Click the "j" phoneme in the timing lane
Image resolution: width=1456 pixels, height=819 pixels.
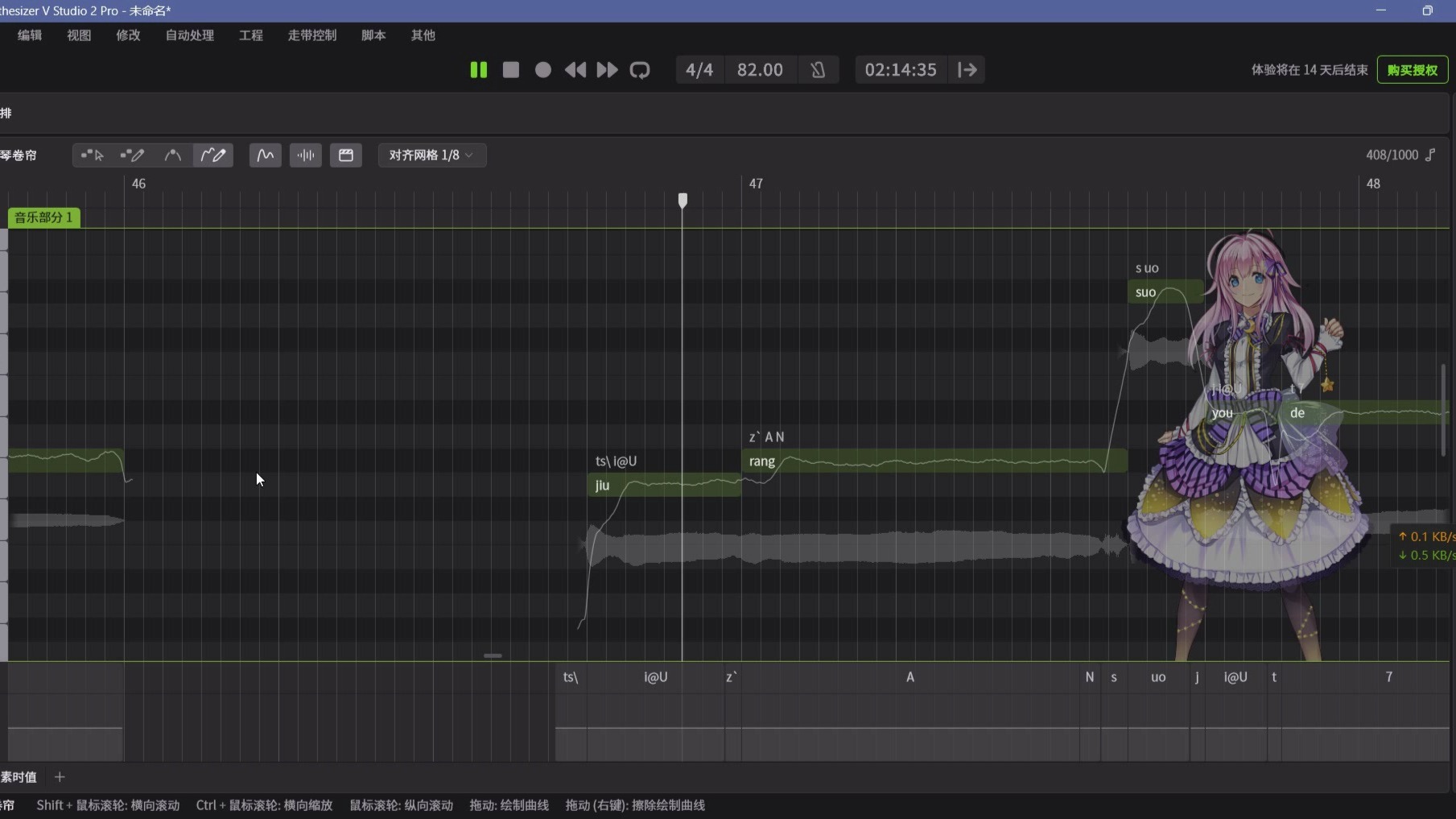1197,677
